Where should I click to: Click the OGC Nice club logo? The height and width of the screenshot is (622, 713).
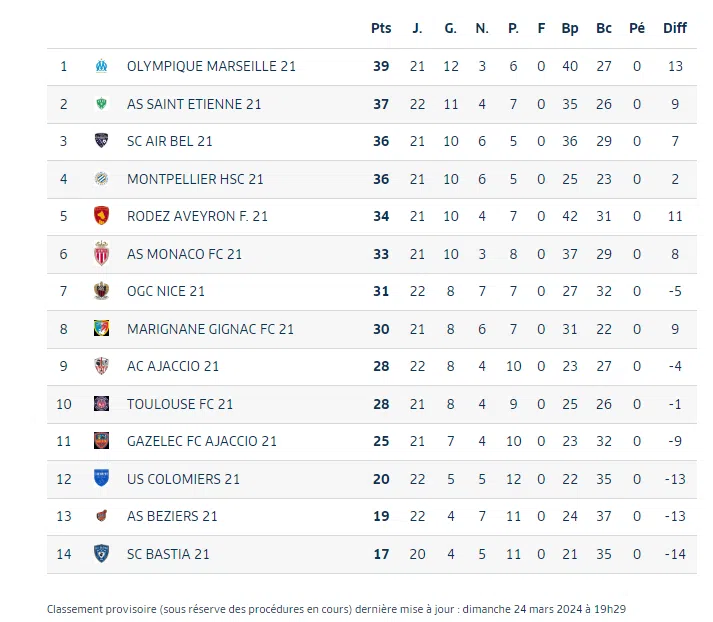click(101, 291)
